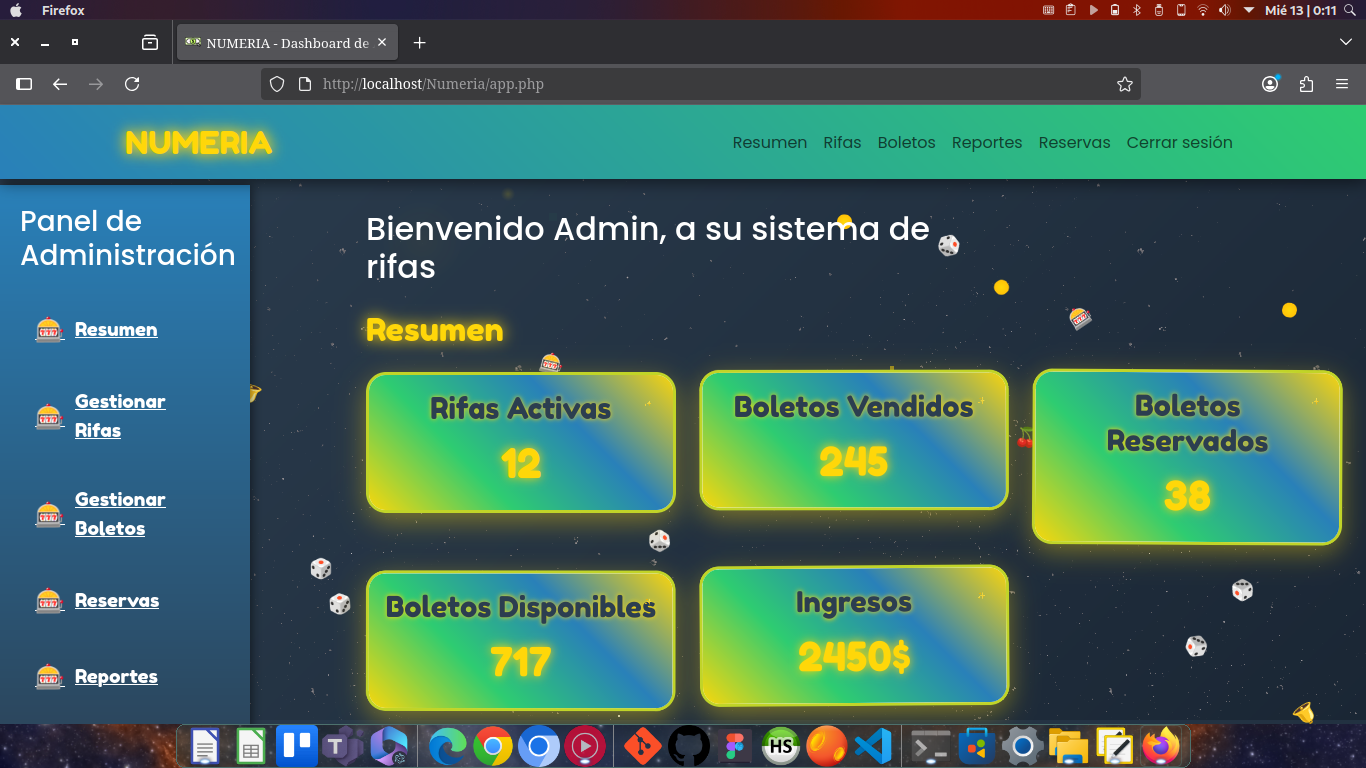This screenshot has width=1366, height=768.
Task: Open the Wi-Fi status icon in the top bar
Action: 1202,10
